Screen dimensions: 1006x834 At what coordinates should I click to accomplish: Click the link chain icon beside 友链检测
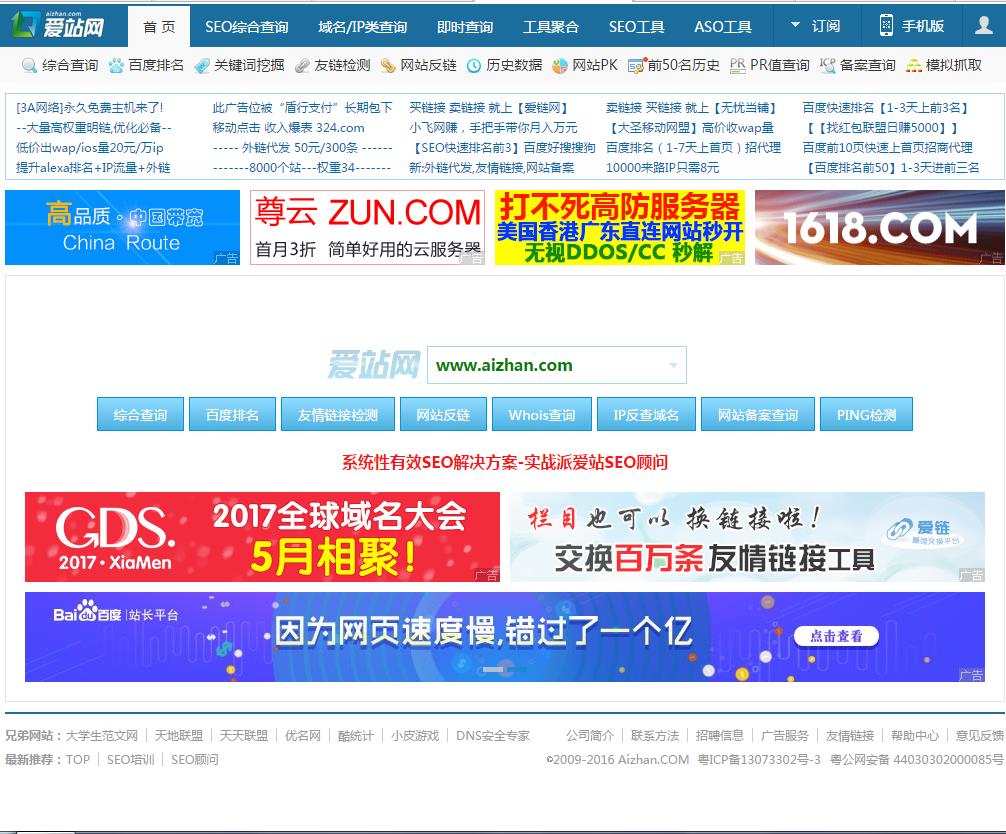[302, 65]
